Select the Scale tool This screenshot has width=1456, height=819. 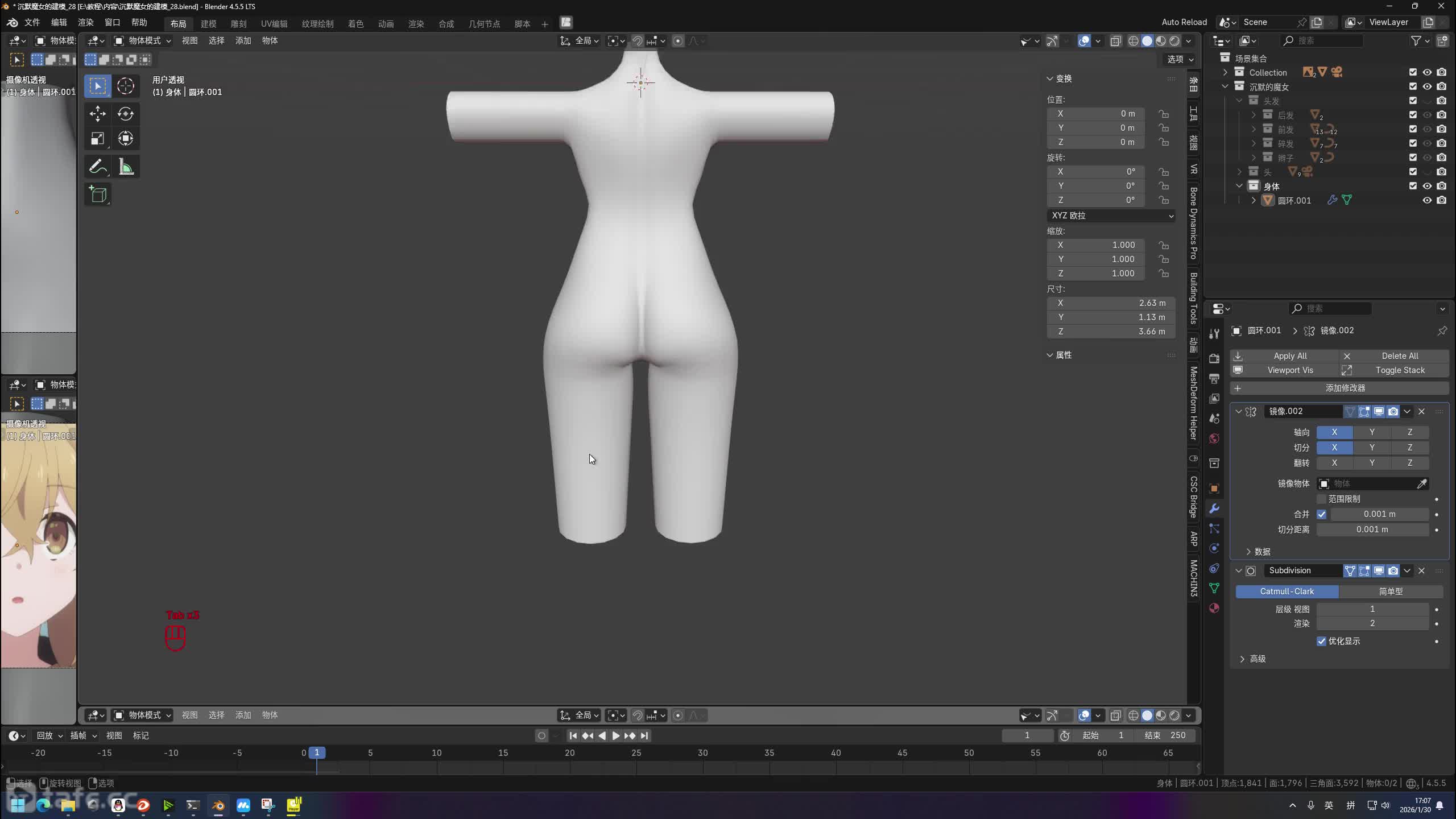pyautogui.click(x=97, y=139)
